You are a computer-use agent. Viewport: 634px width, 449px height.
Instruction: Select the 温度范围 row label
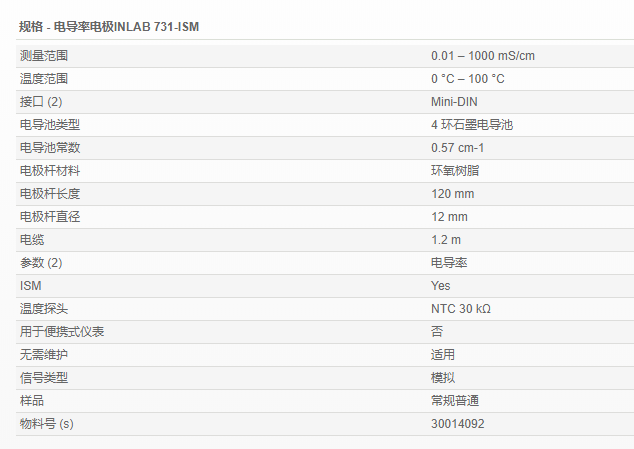point(44,79)
